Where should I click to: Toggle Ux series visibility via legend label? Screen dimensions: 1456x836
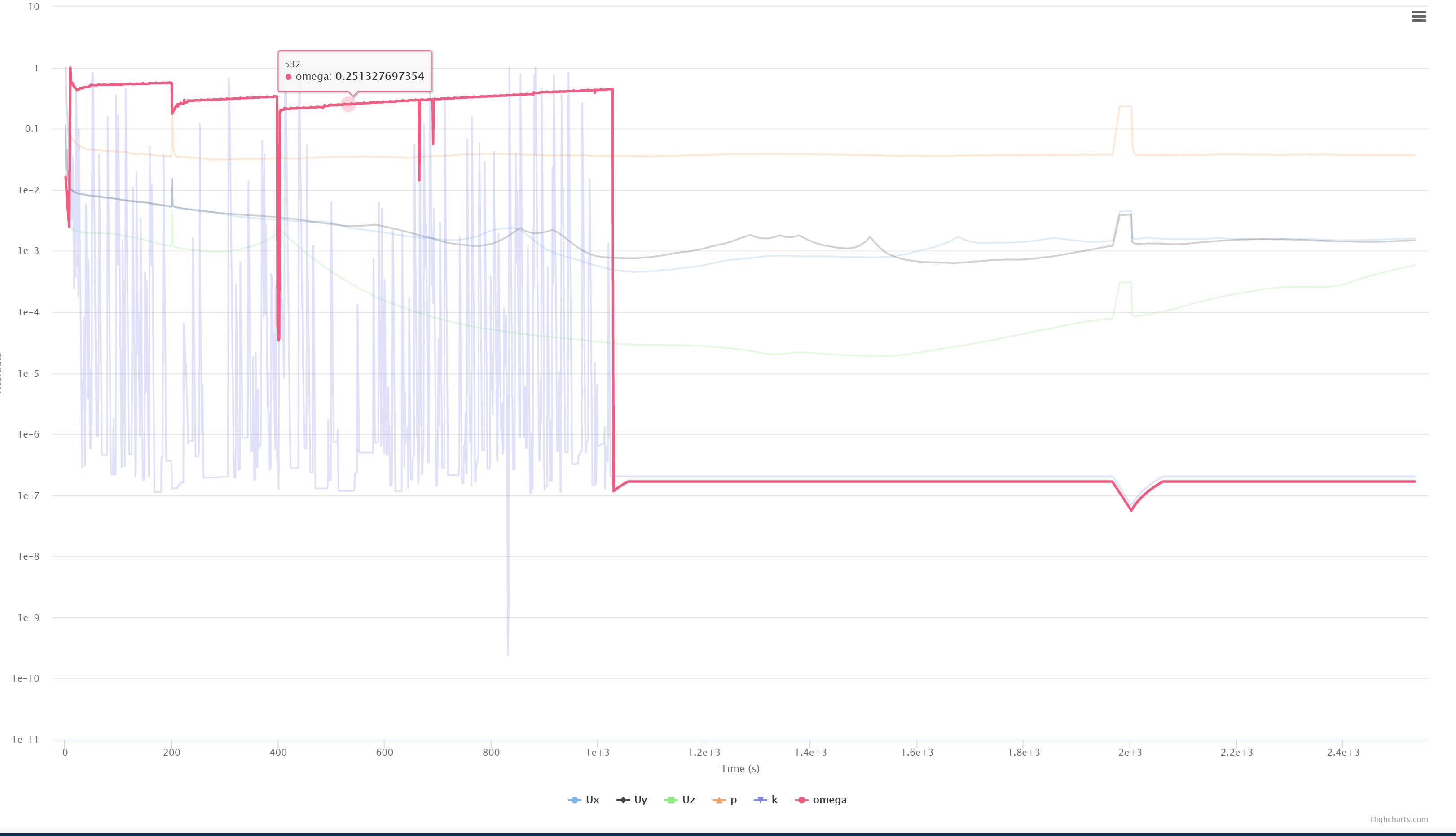coord(592,800)
